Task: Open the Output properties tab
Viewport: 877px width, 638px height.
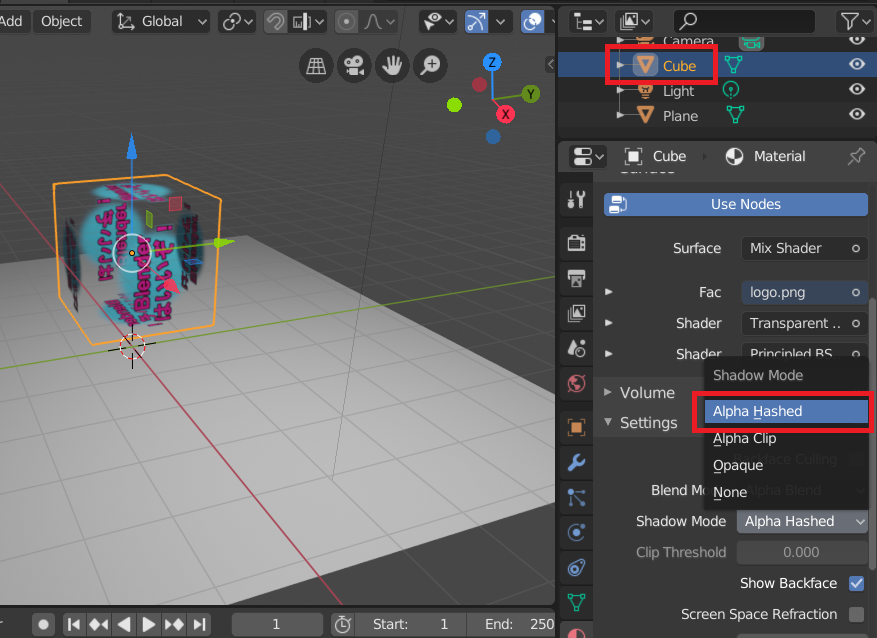Action: point(576,278)
